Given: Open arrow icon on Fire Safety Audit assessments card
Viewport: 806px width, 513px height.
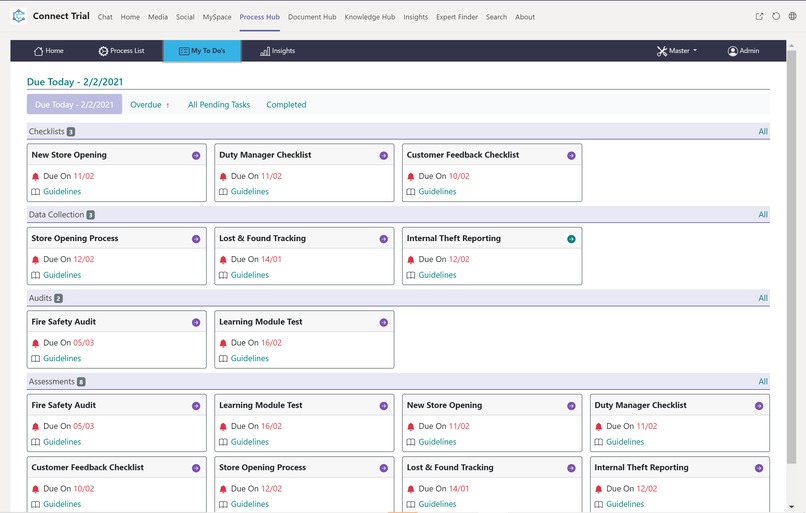Looking at the screenshot, I should click(196, 406).
